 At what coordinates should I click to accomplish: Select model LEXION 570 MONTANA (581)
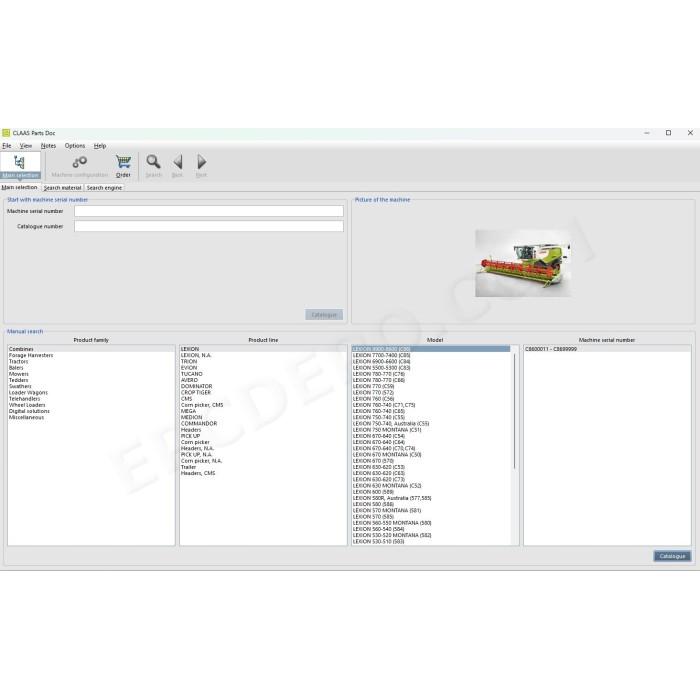(431, 510)
